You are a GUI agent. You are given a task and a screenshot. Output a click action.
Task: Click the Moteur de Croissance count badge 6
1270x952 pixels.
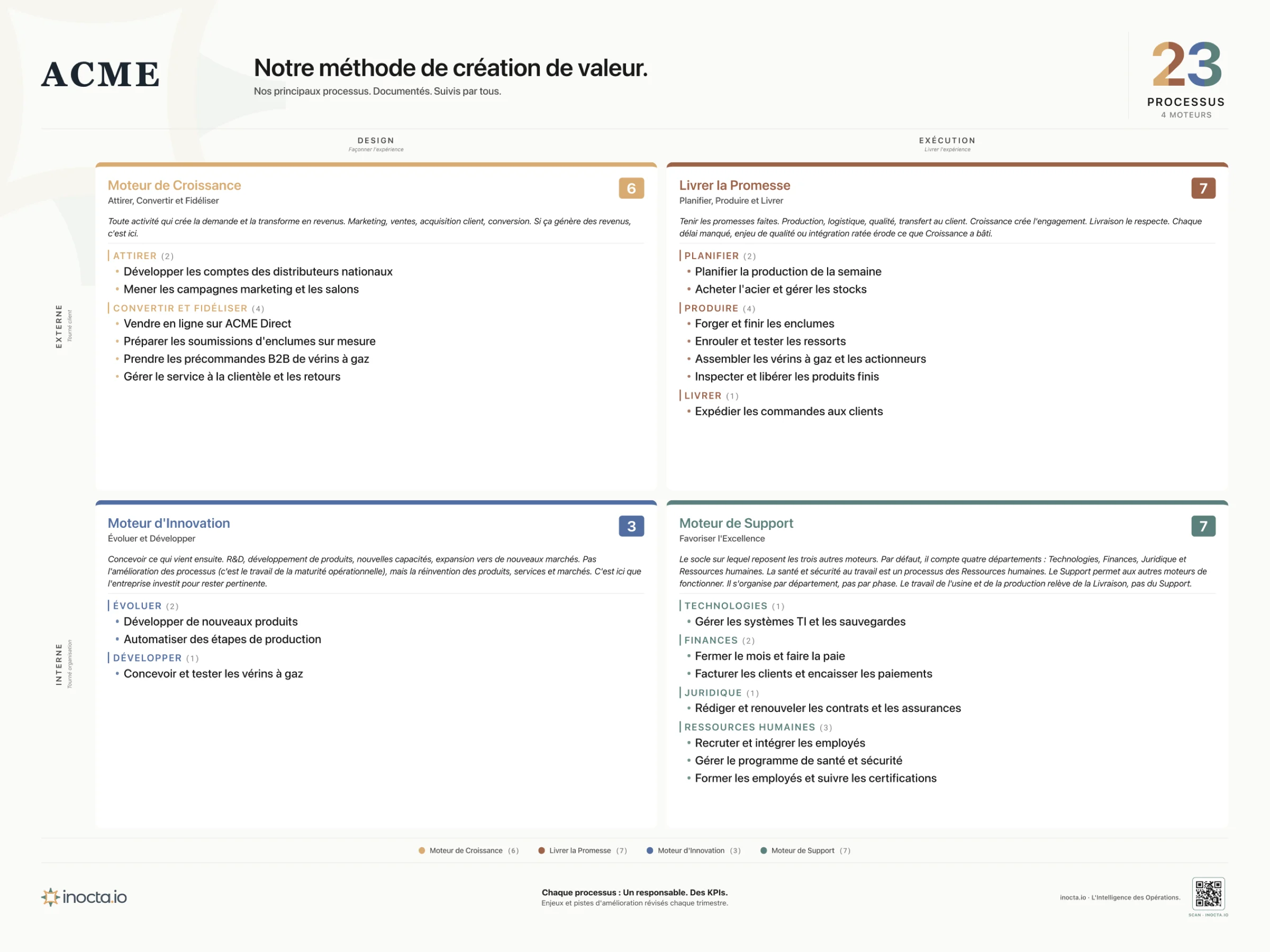click(x=631, y=188)
